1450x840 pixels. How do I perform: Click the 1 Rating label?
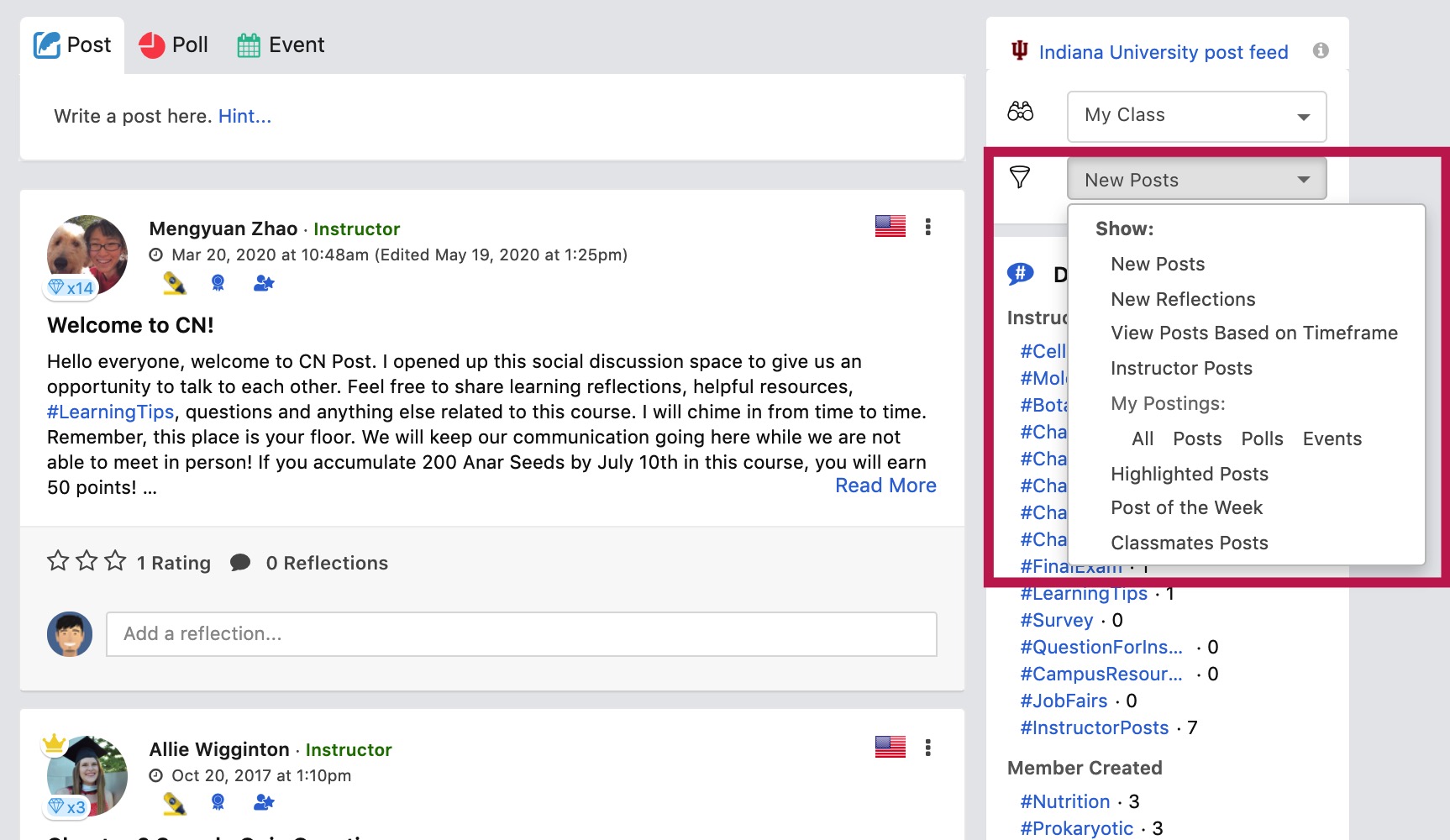pos(174,564)
